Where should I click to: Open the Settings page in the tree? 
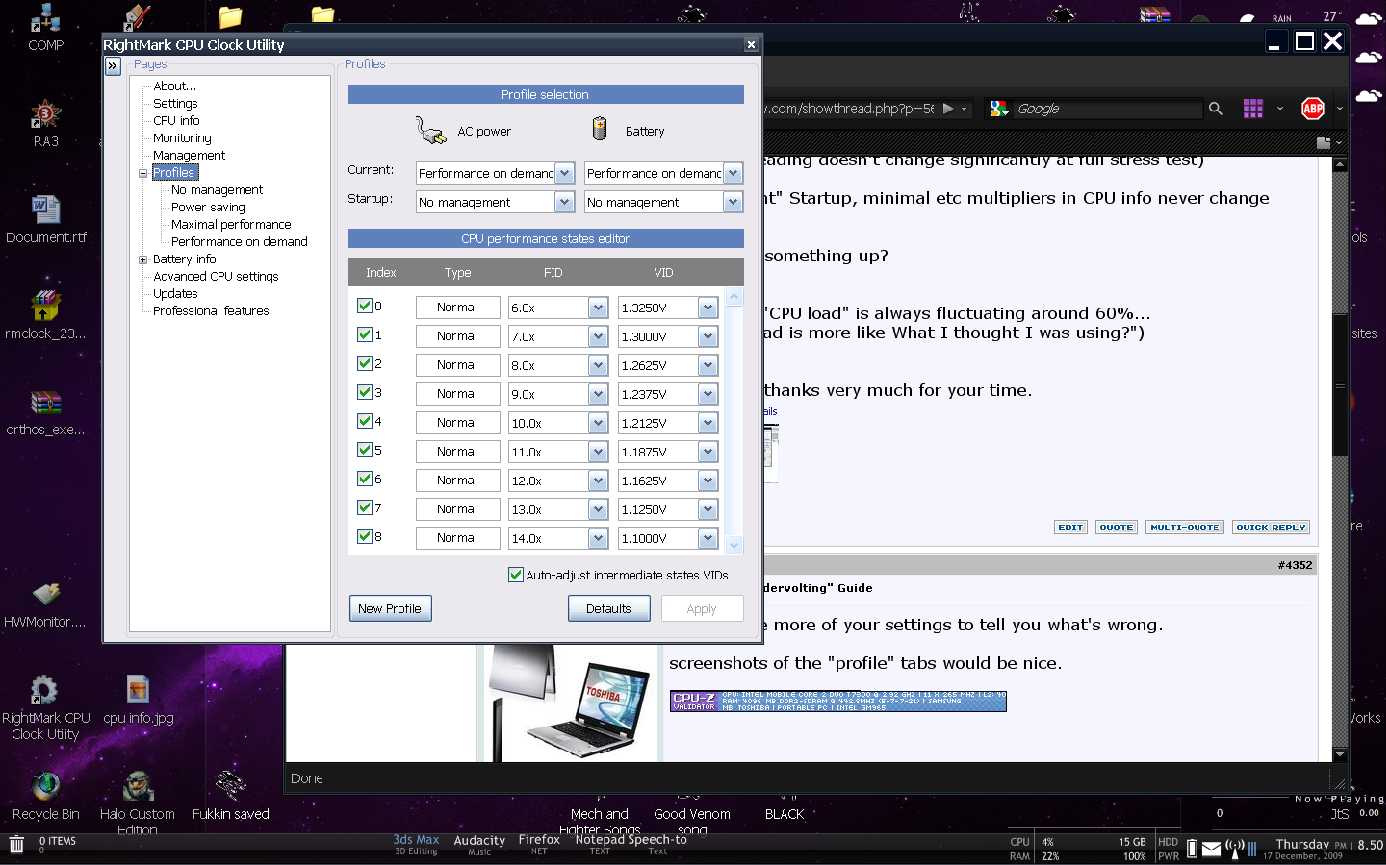click(x=175, y=103)
